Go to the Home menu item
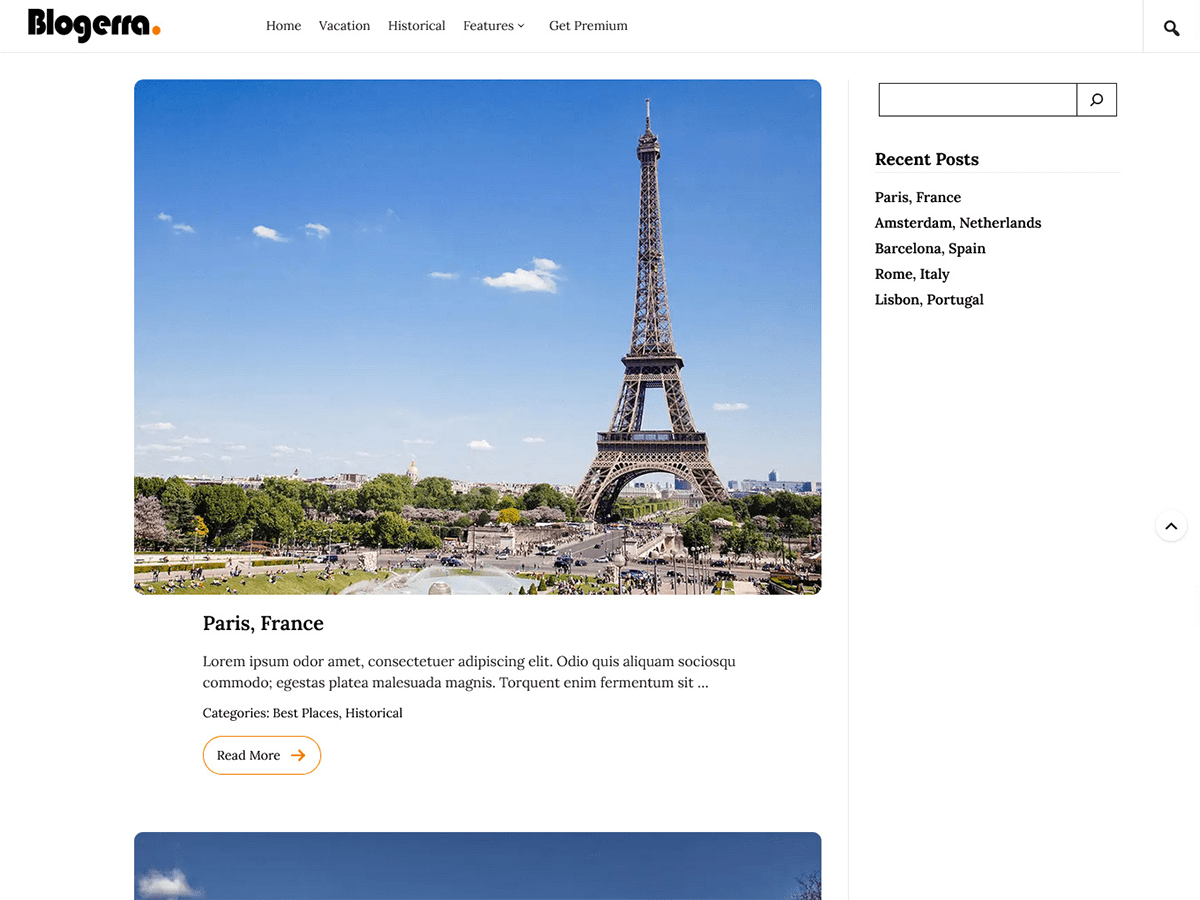The width and height of the screenshot is (1200, 900). (283, 26)
